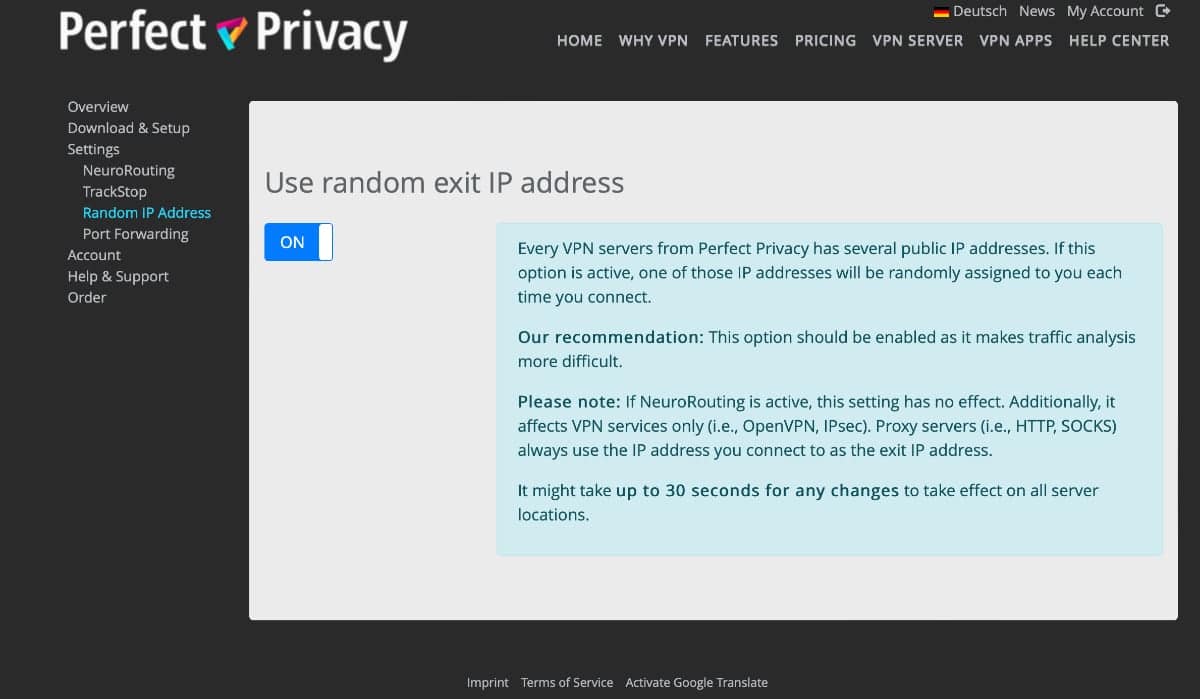
Task: Expand the Help & Support sidebar entry
Action: click(117, 276)
